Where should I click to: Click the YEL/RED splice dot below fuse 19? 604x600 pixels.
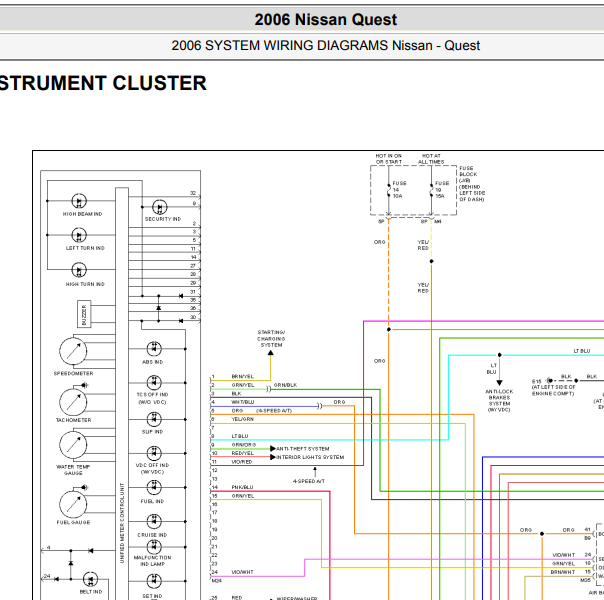click(431, 261)
